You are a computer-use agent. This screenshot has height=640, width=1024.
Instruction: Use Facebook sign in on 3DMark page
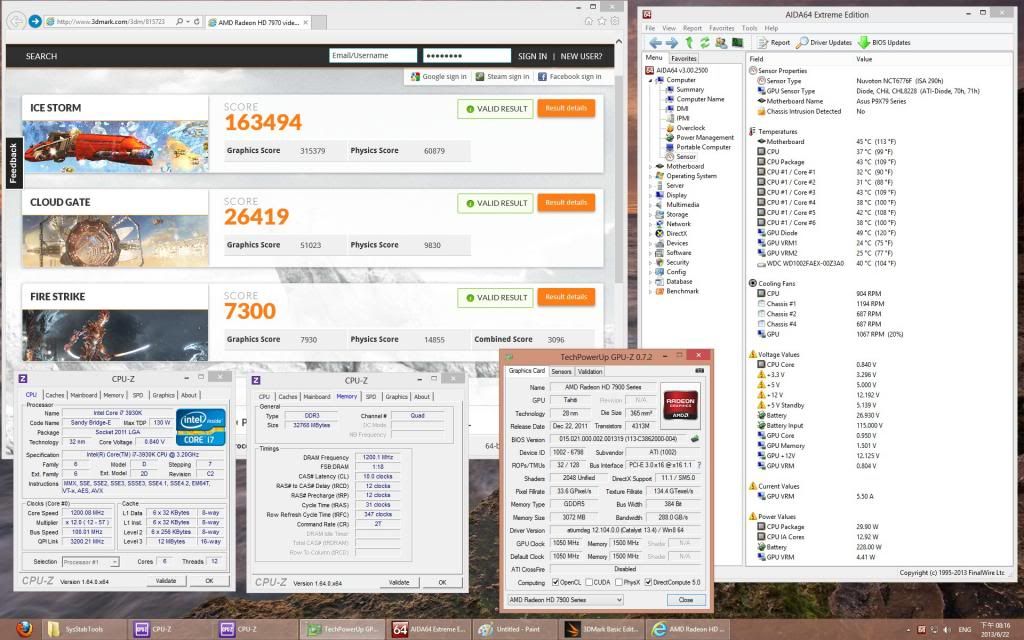tap(569, 76)
